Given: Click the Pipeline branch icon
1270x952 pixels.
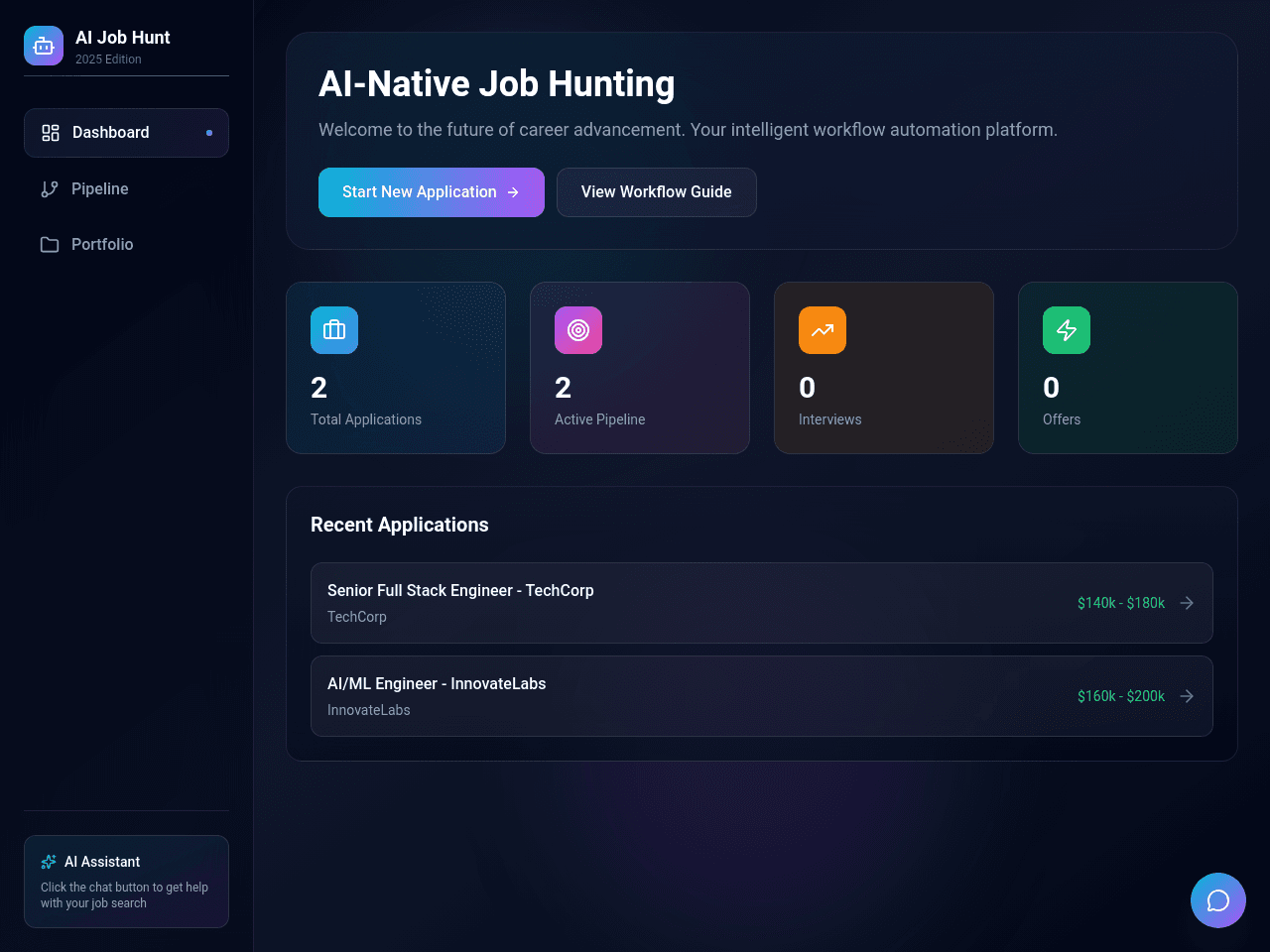Looking at the screenshot, I should (50, 188).
